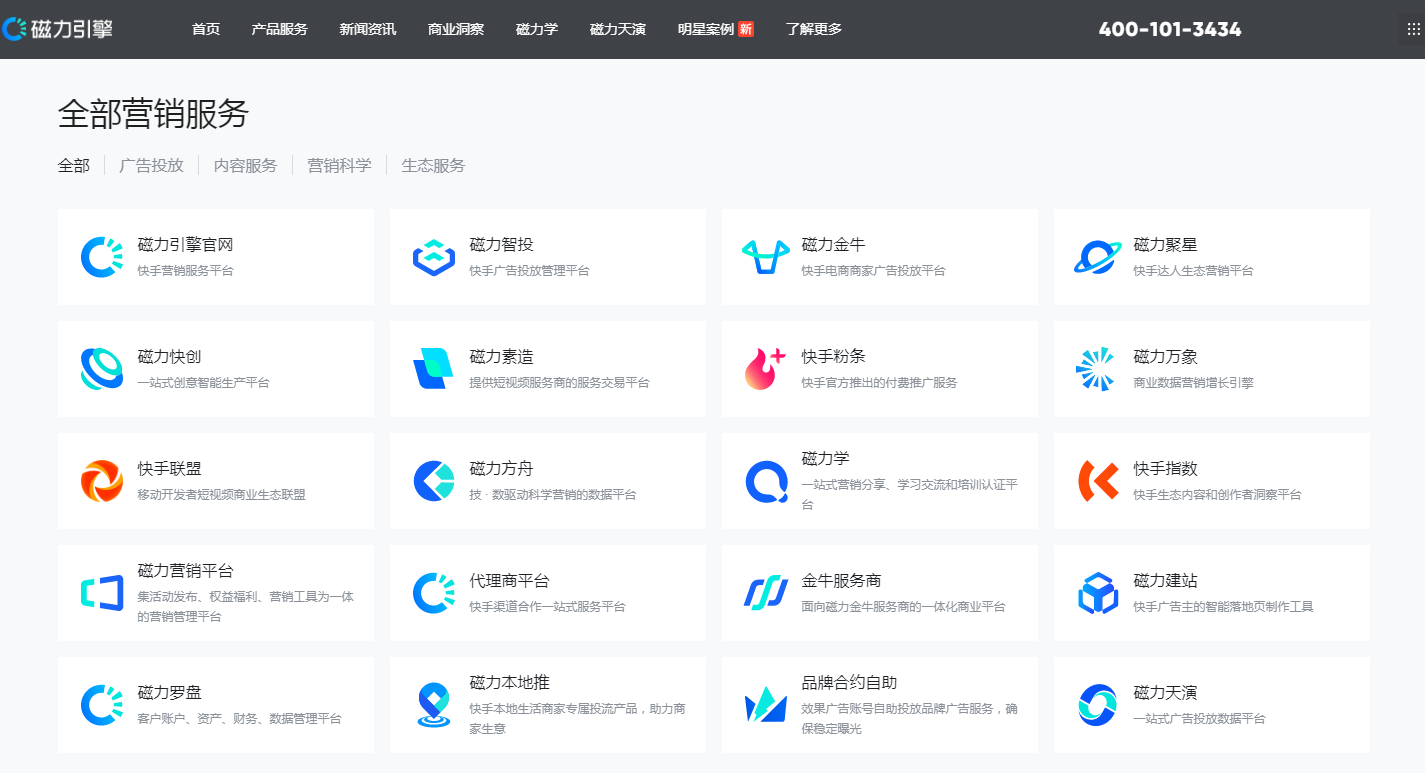Click the 磁力金牛 bull icon
Viewport: 1425px width, 773px height.
pyautogui.click(x=764, y=256)
